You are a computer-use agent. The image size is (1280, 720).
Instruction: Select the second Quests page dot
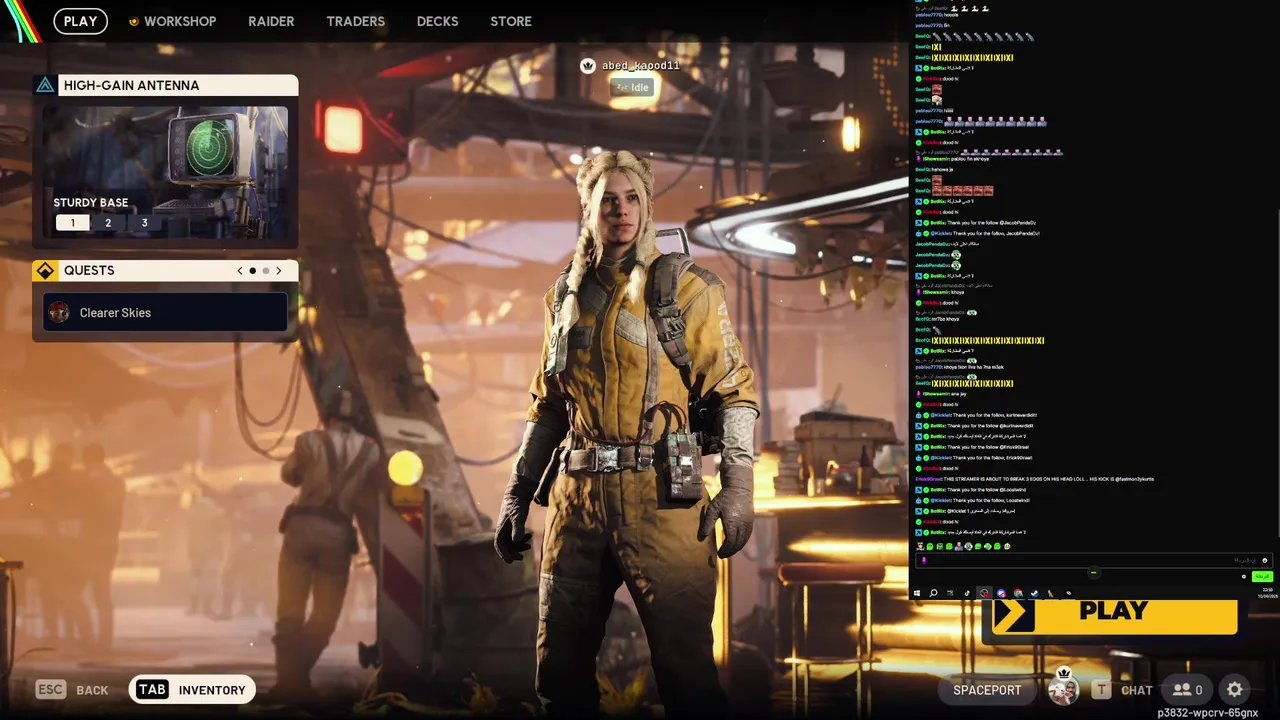pyautogui.click(x=265, y=271)
